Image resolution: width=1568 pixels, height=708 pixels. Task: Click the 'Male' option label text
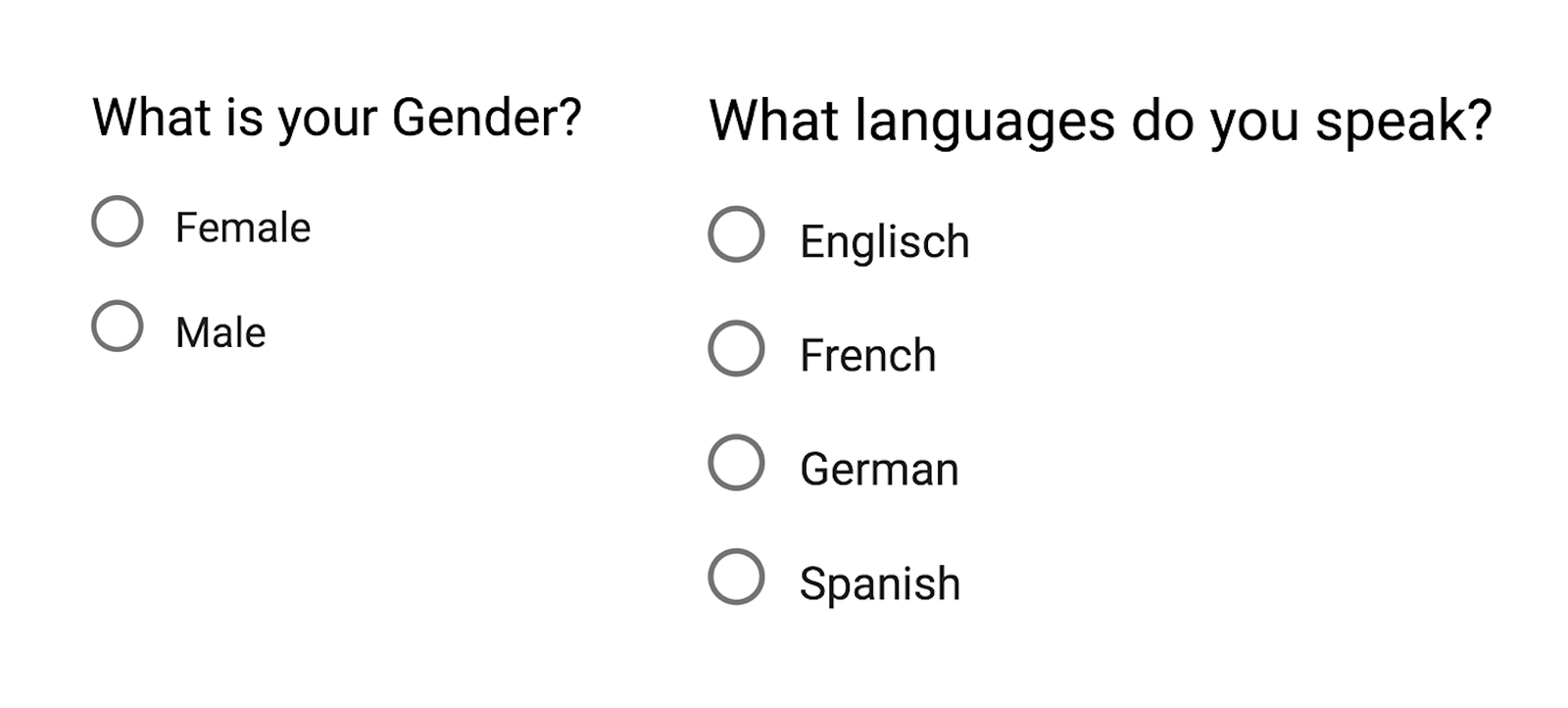pyautogui.click(x=220, y=332)
